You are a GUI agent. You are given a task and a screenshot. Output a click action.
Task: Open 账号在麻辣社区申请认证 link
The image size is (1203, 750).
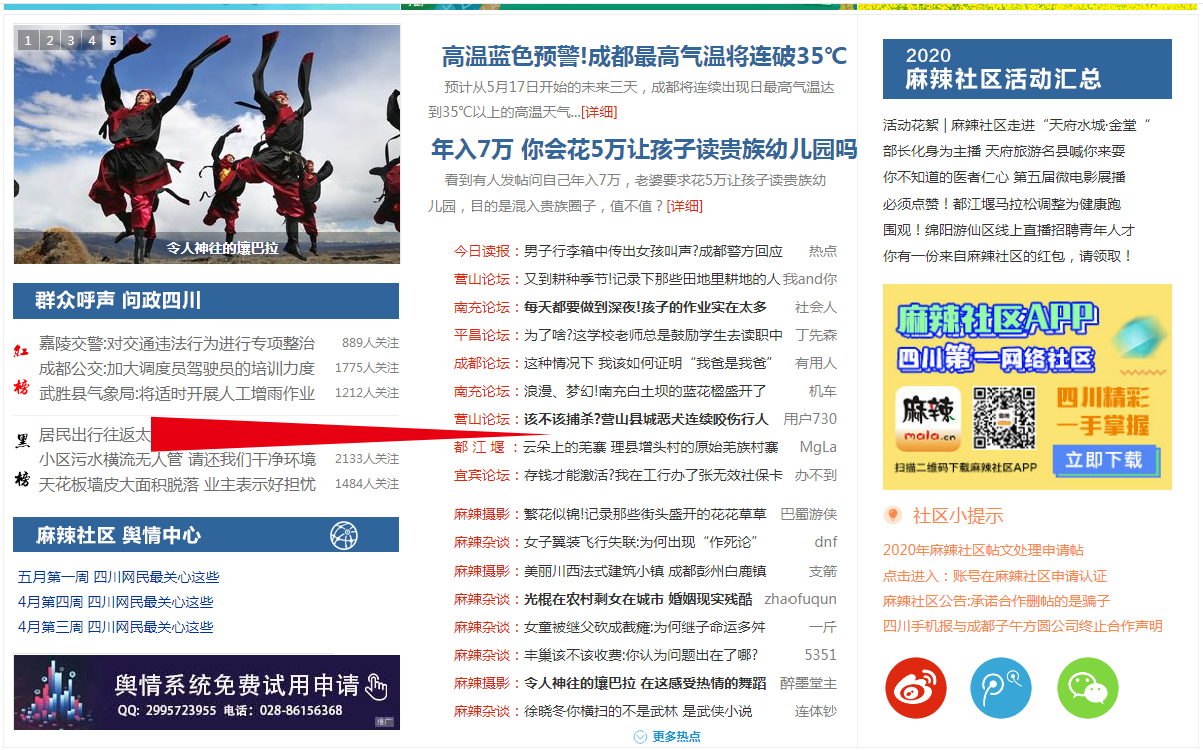tap(995, 576)
